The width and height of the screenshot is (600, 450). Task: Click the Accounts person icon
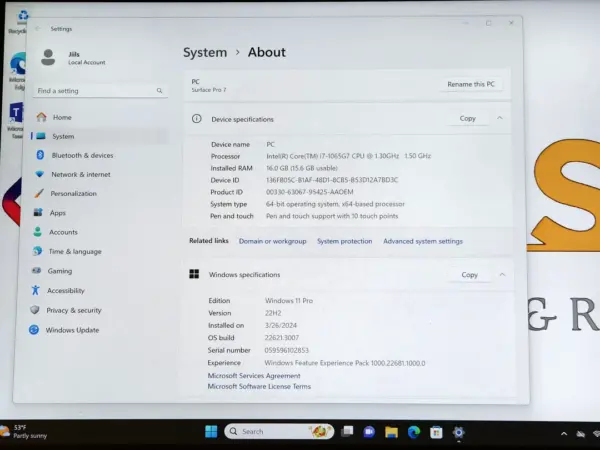click(38, 232)
